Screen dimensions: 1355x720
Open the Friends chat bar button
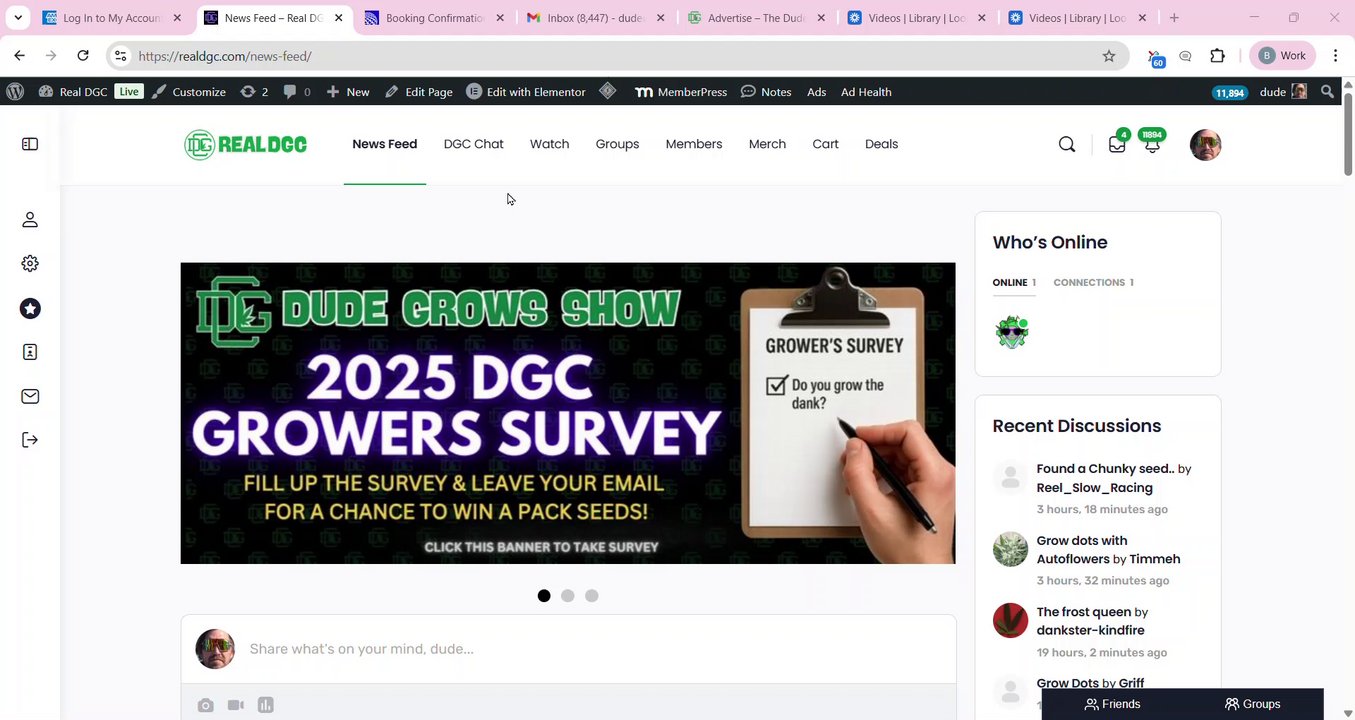(x=1112, y=704)
